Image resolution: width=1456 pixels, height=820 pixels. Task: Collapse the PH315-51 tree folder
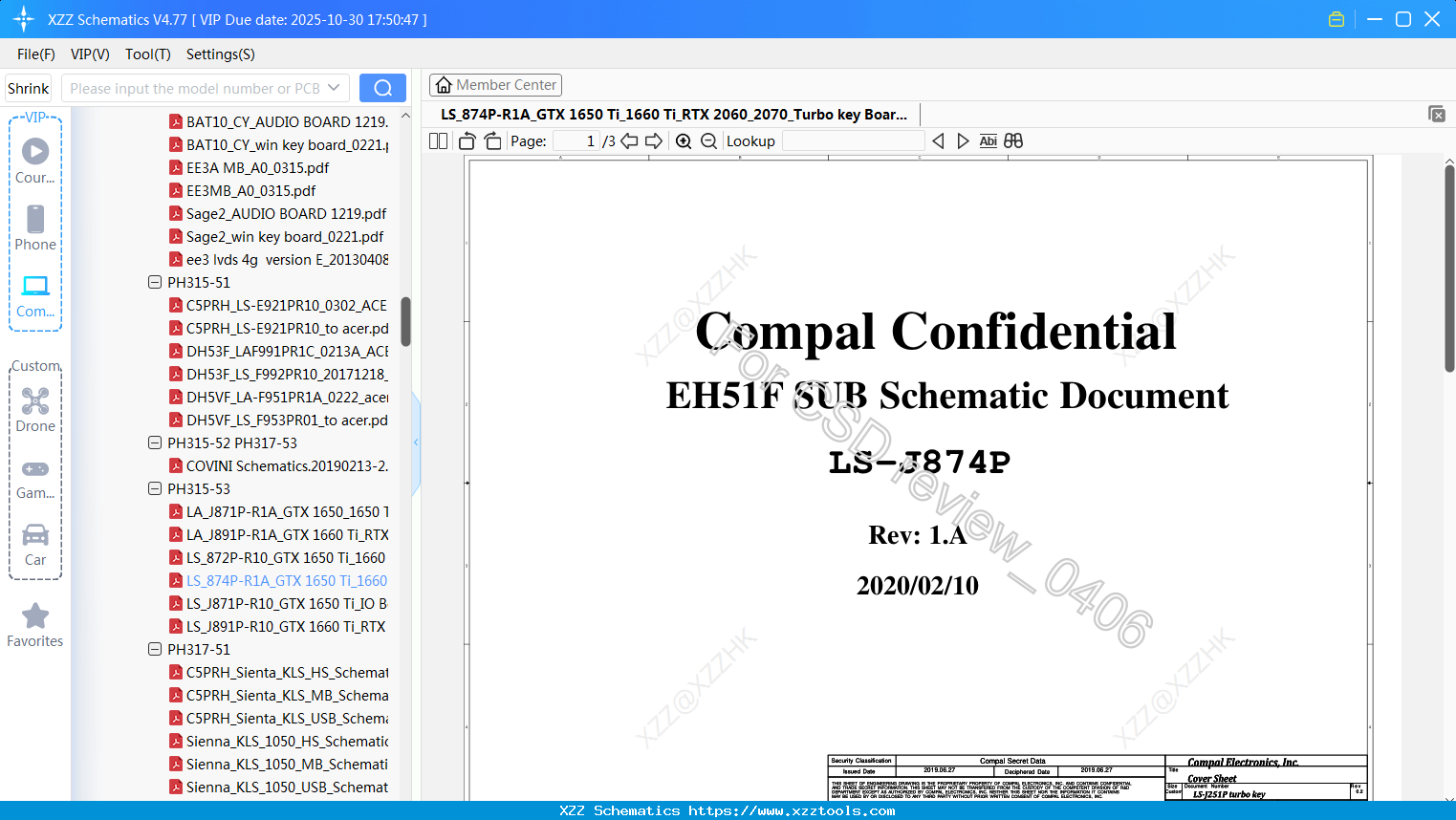(155, 283)
